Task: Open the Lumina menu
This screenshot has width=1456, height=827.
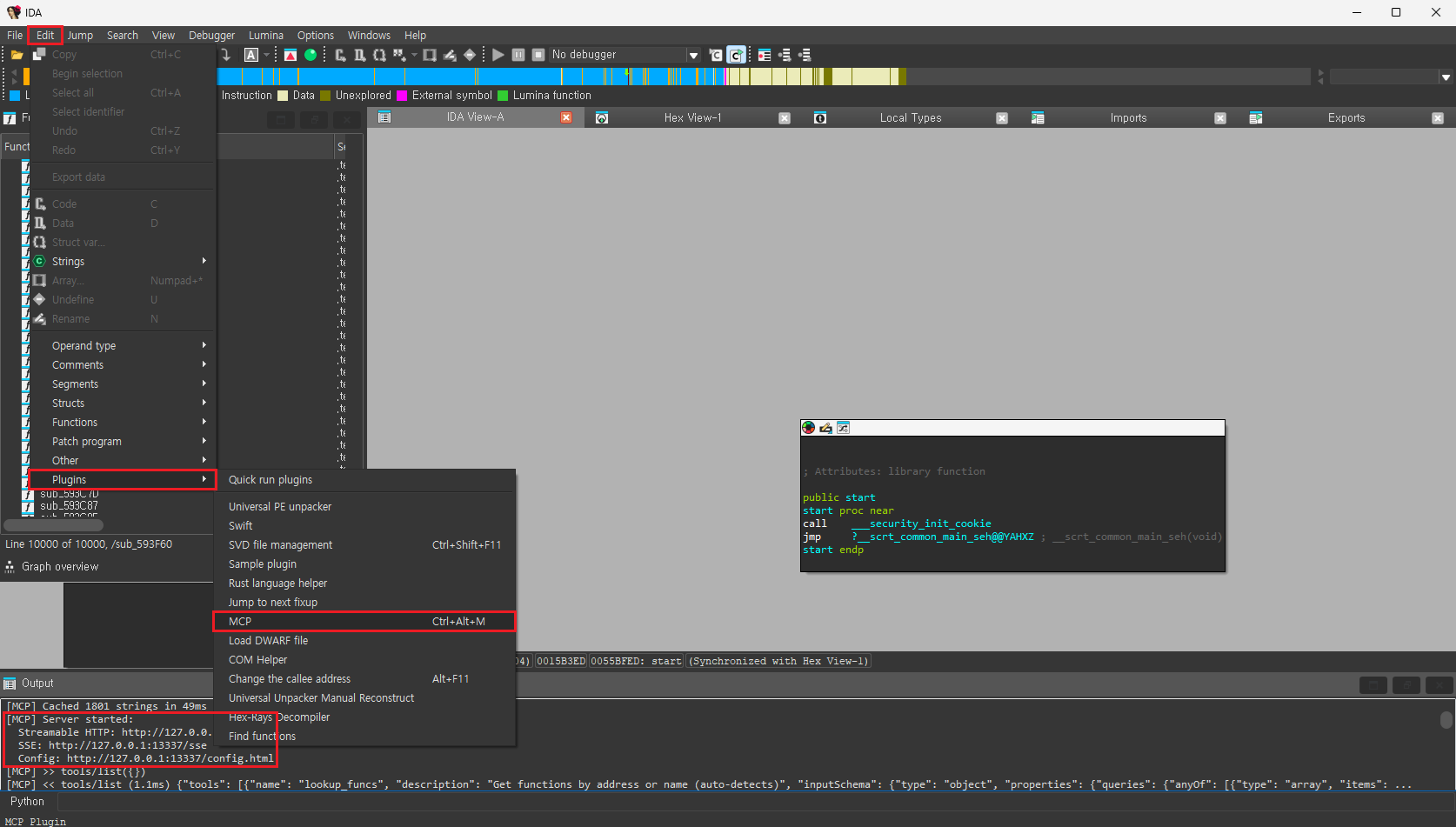Action: point(266,36)
